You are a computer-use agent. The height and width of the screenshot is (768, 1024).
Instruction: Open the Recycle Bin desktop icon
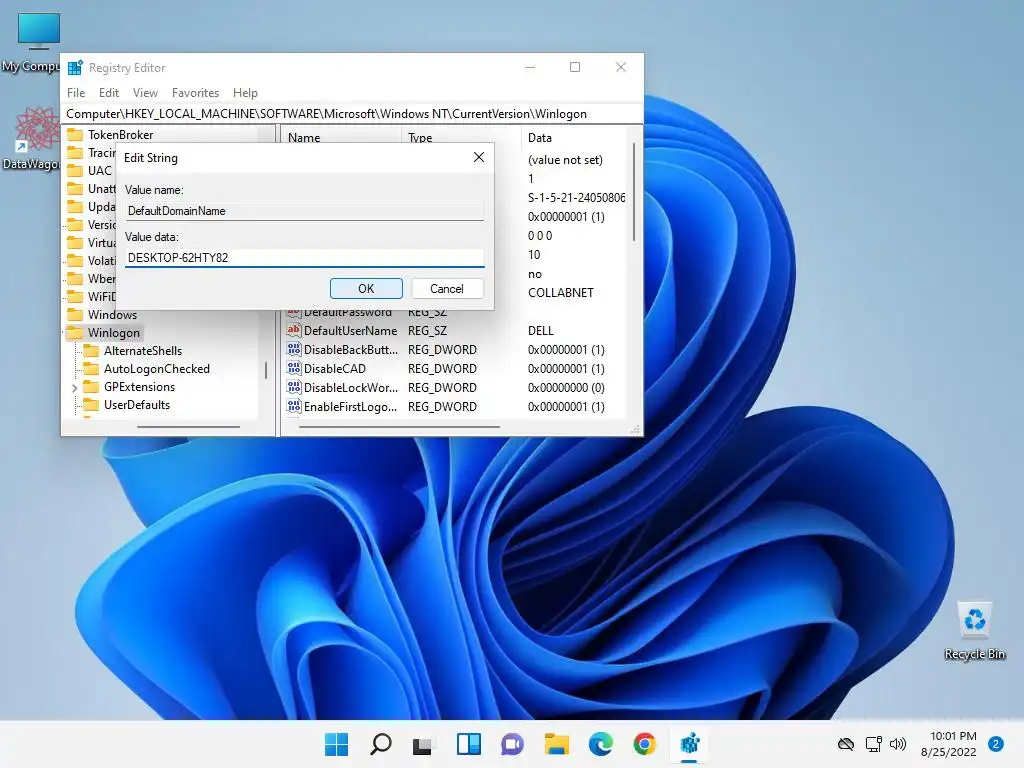(974, 630)
